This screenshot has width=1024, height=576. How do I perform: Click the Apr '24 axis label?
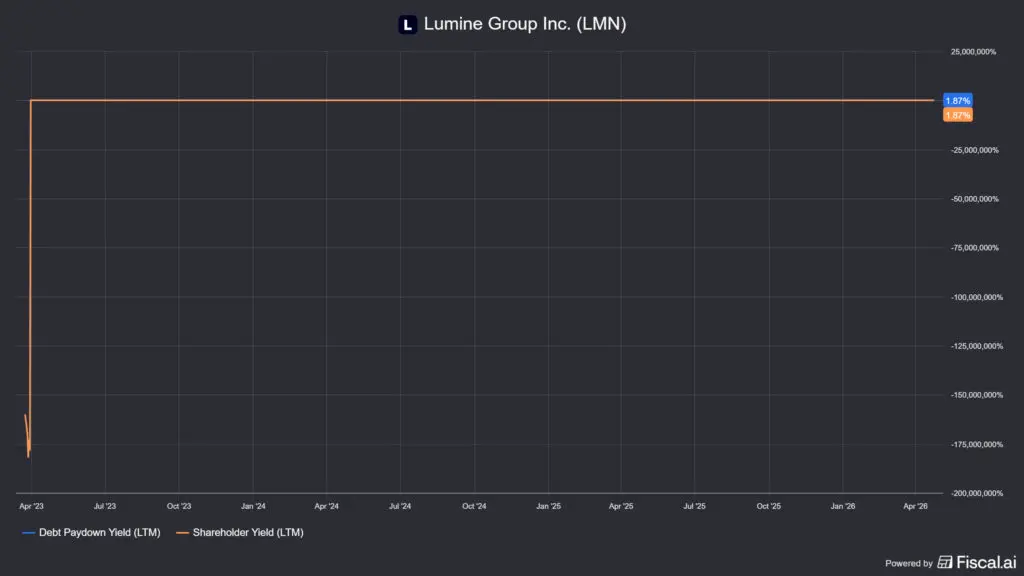pyautogui.click(x=327, y=506)
